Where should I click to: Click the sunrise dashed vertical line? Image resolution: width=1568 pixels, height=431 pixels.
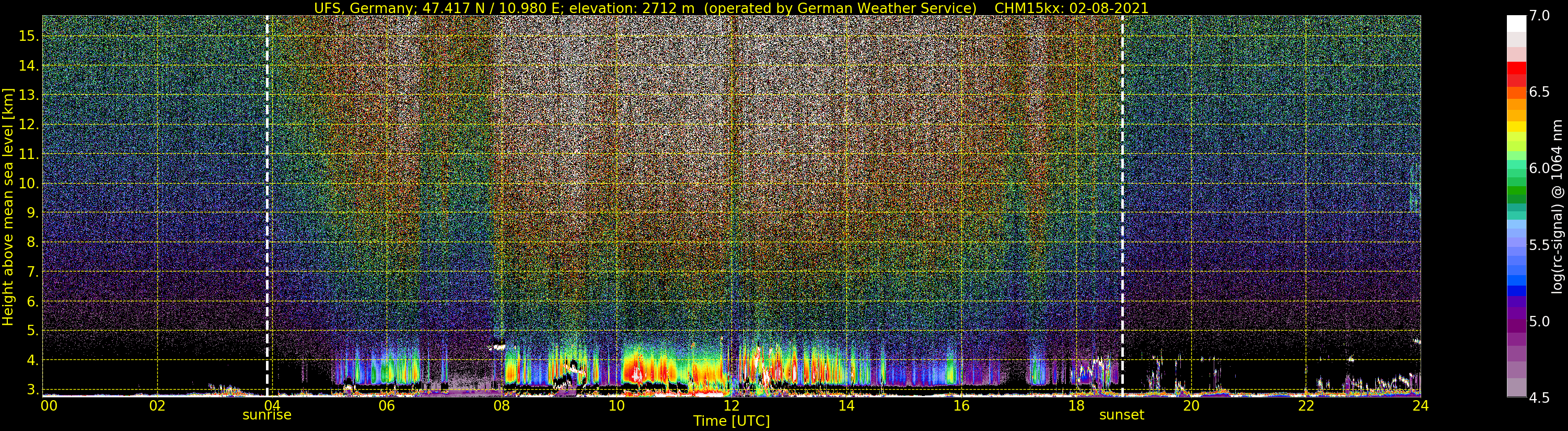[x=267, y=206]
